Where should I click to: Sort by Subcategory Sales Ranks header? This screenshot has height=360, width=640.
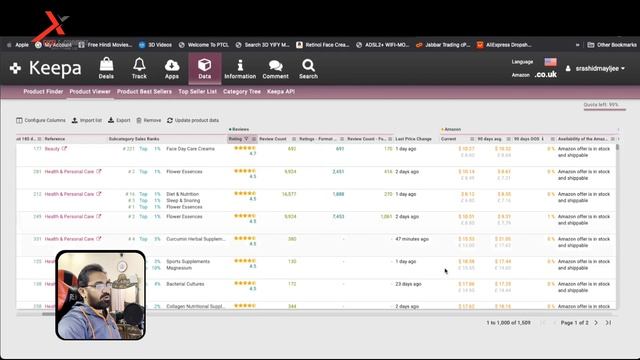pyautogui.click(x=134, y=139)
